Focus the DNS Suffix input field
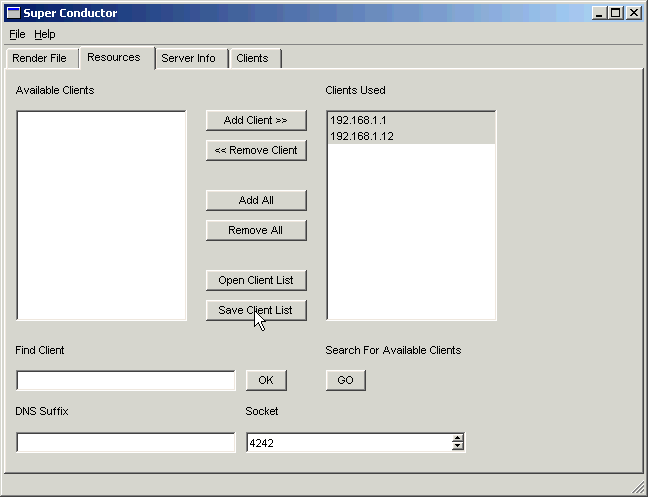This screenshot has height=497, width=648. [126, 442]
